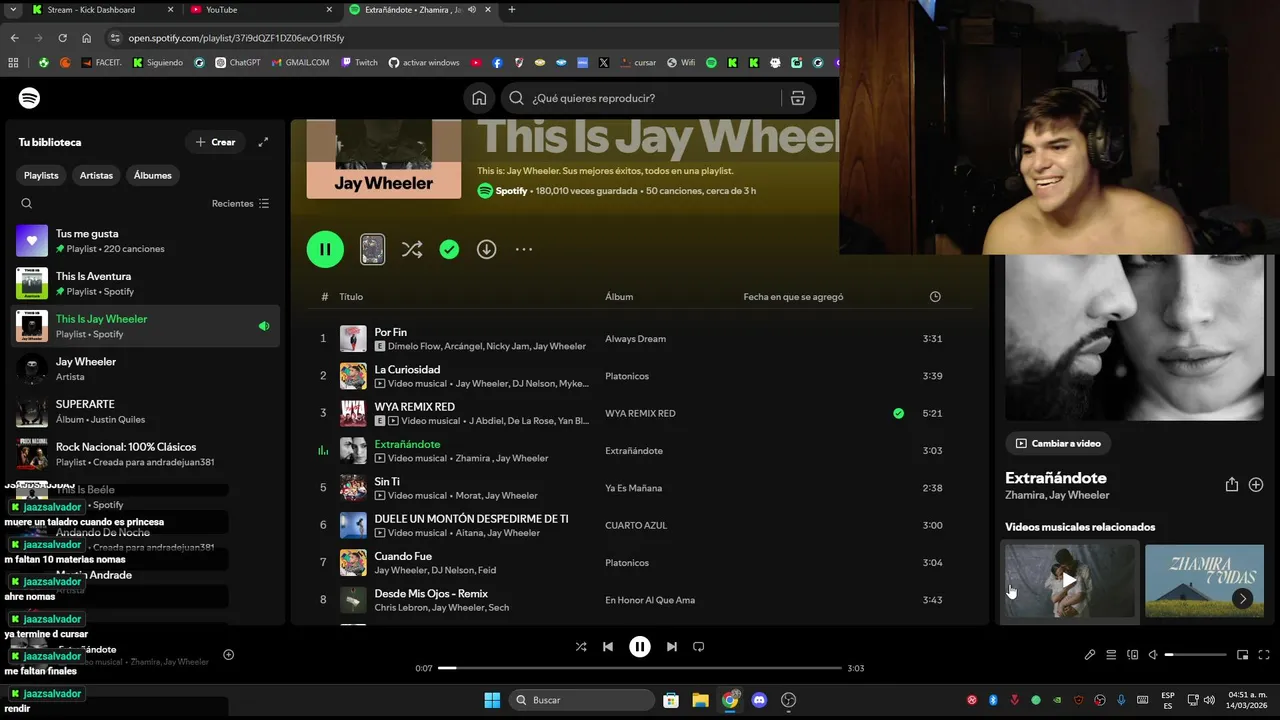Click the search magnifier in library panel

(x=27, y=203)
